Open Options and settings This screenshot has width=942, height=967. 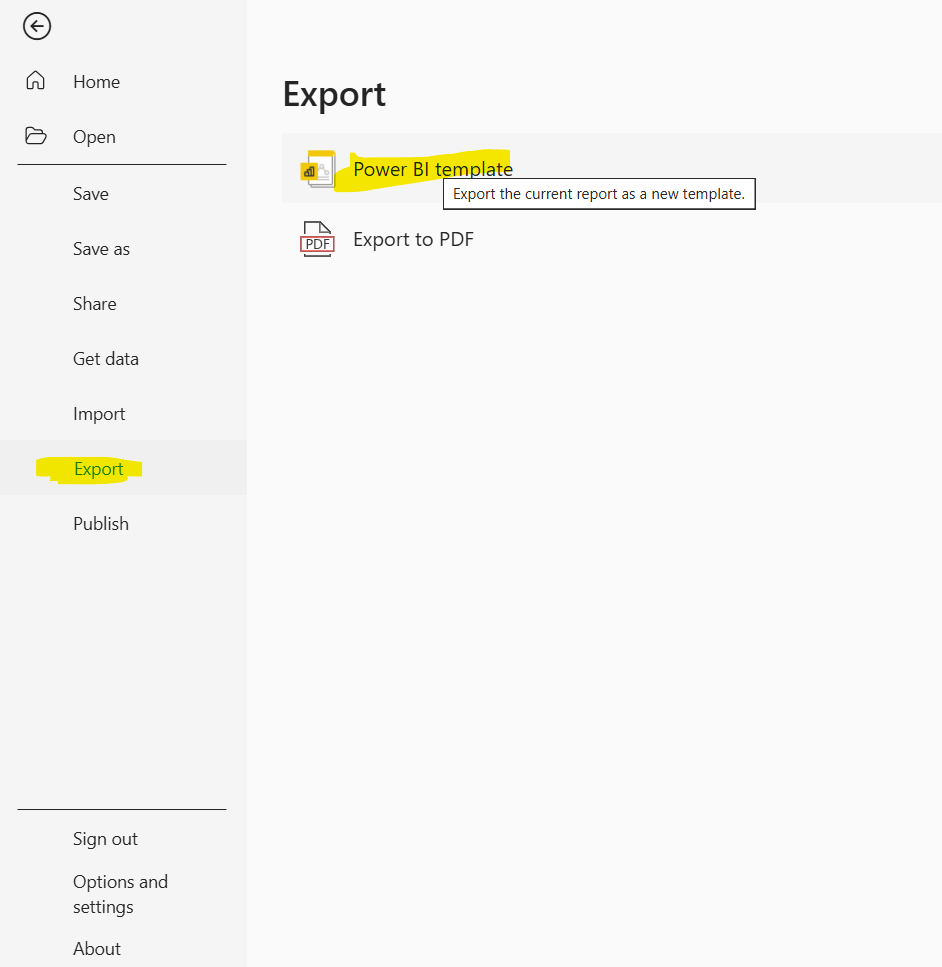point(120,894)
